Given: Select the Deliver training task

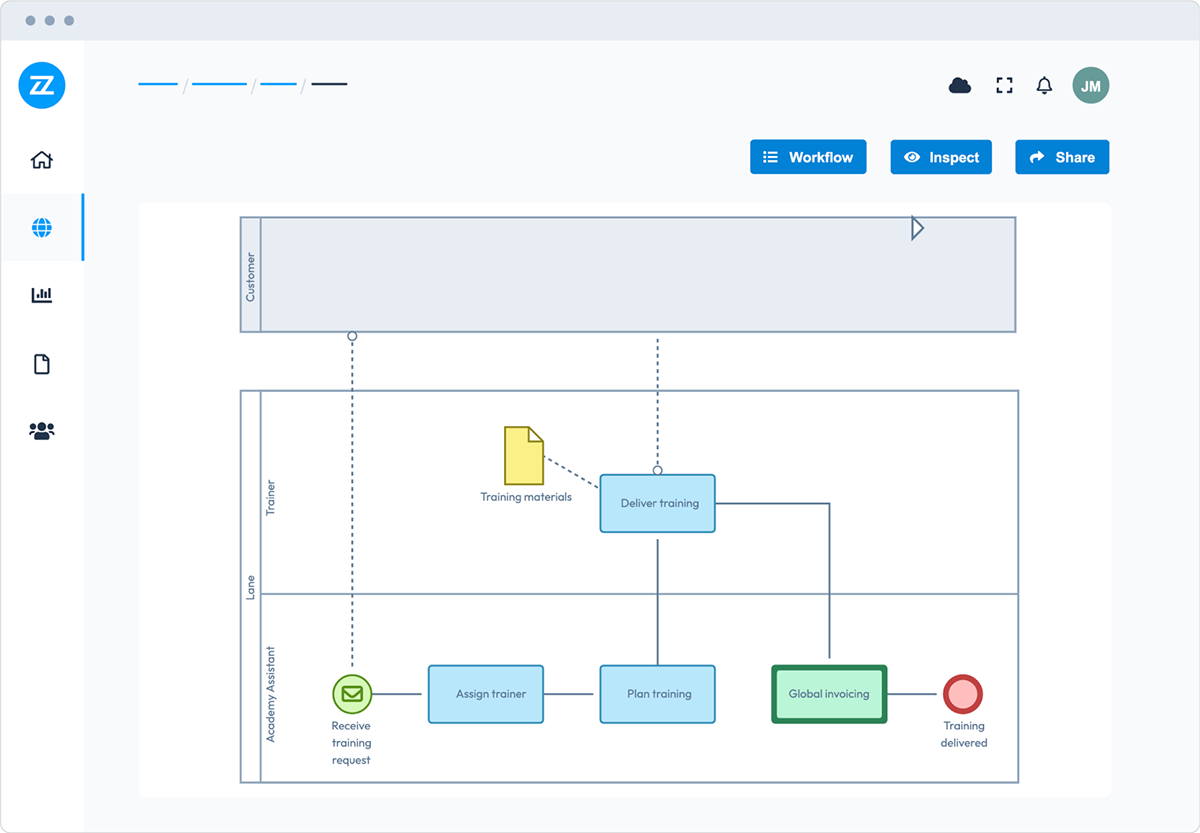Looking at the screenshot, I should coord(658,503).
